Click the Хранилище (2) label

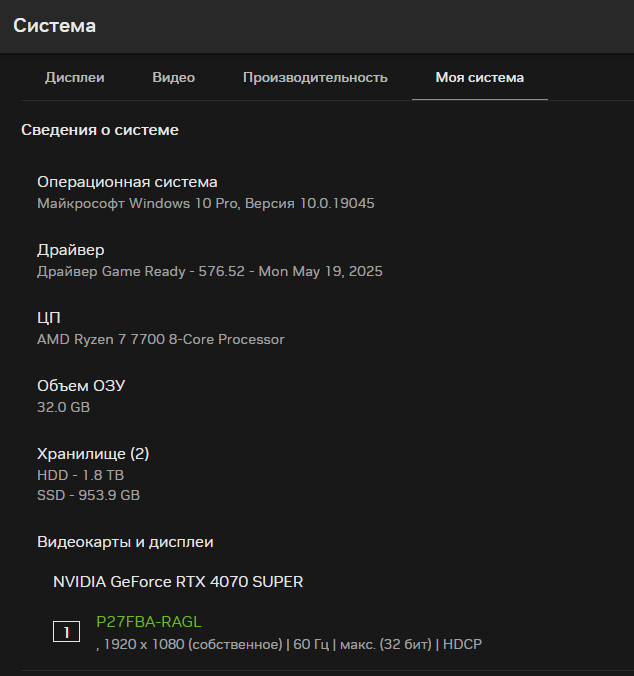coord(93,454)
